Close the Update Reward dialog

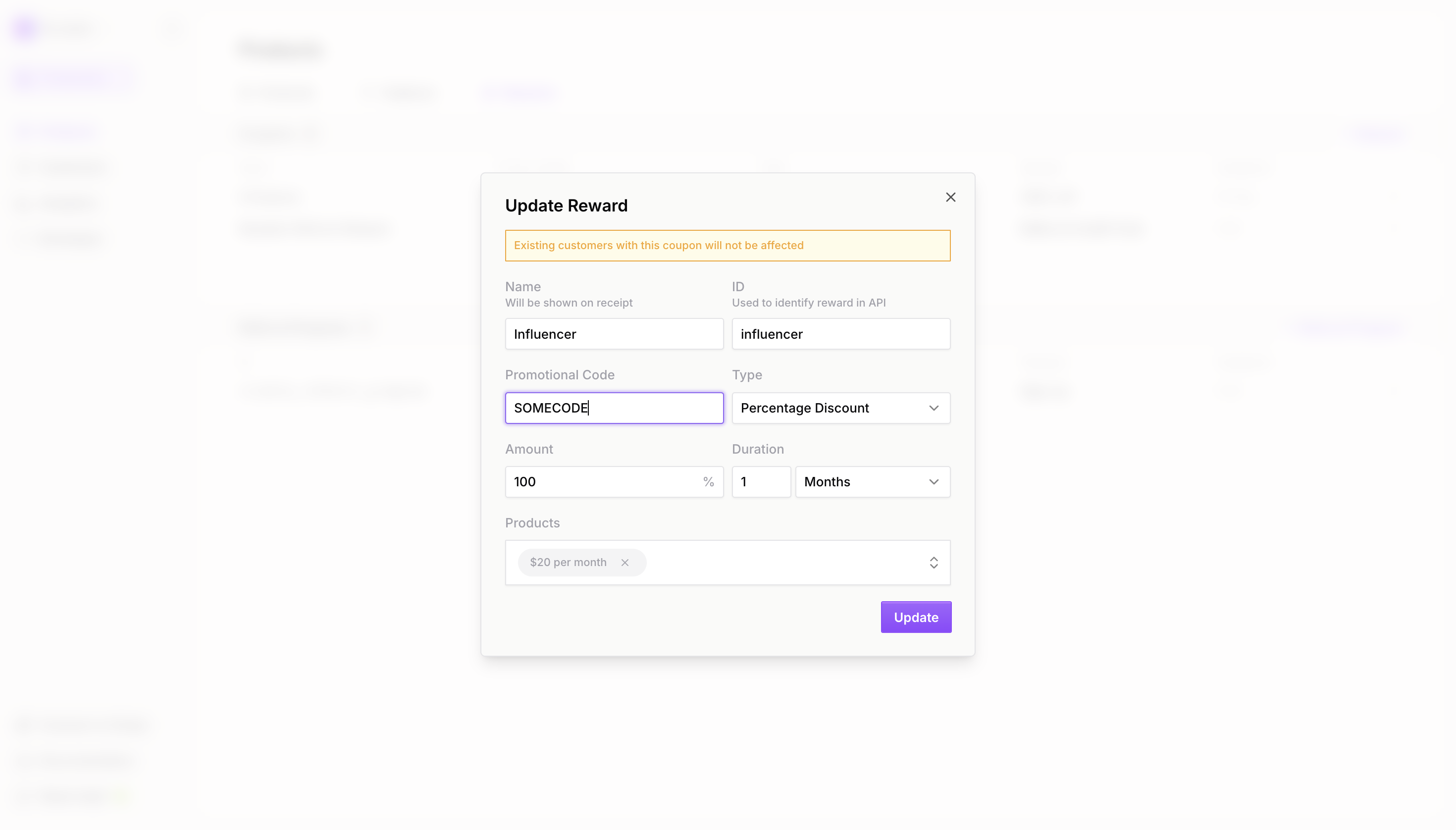[x=950, y=197]
